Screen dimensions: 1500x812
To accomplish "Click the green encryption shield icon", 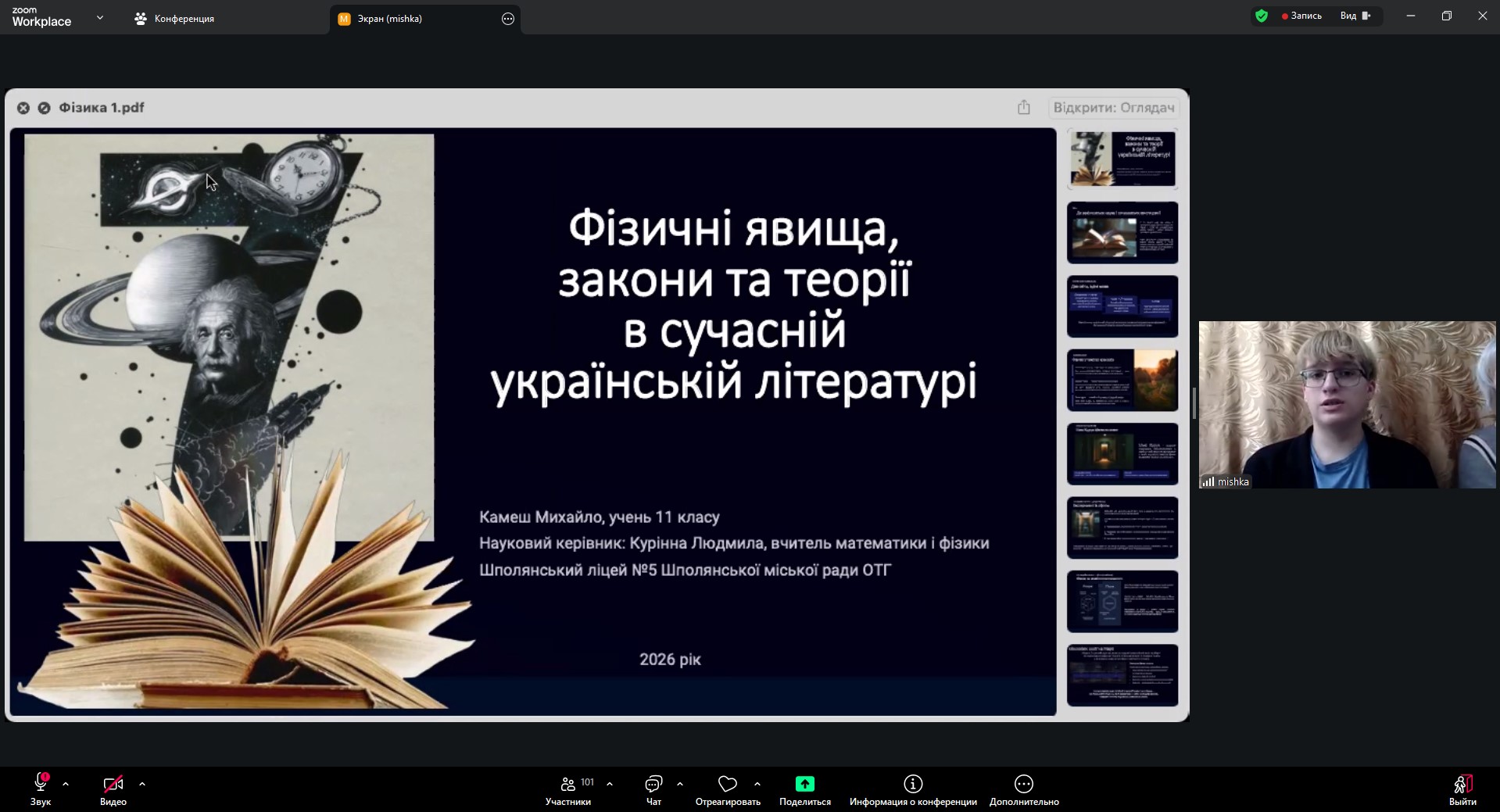I will pos(1261,16).
